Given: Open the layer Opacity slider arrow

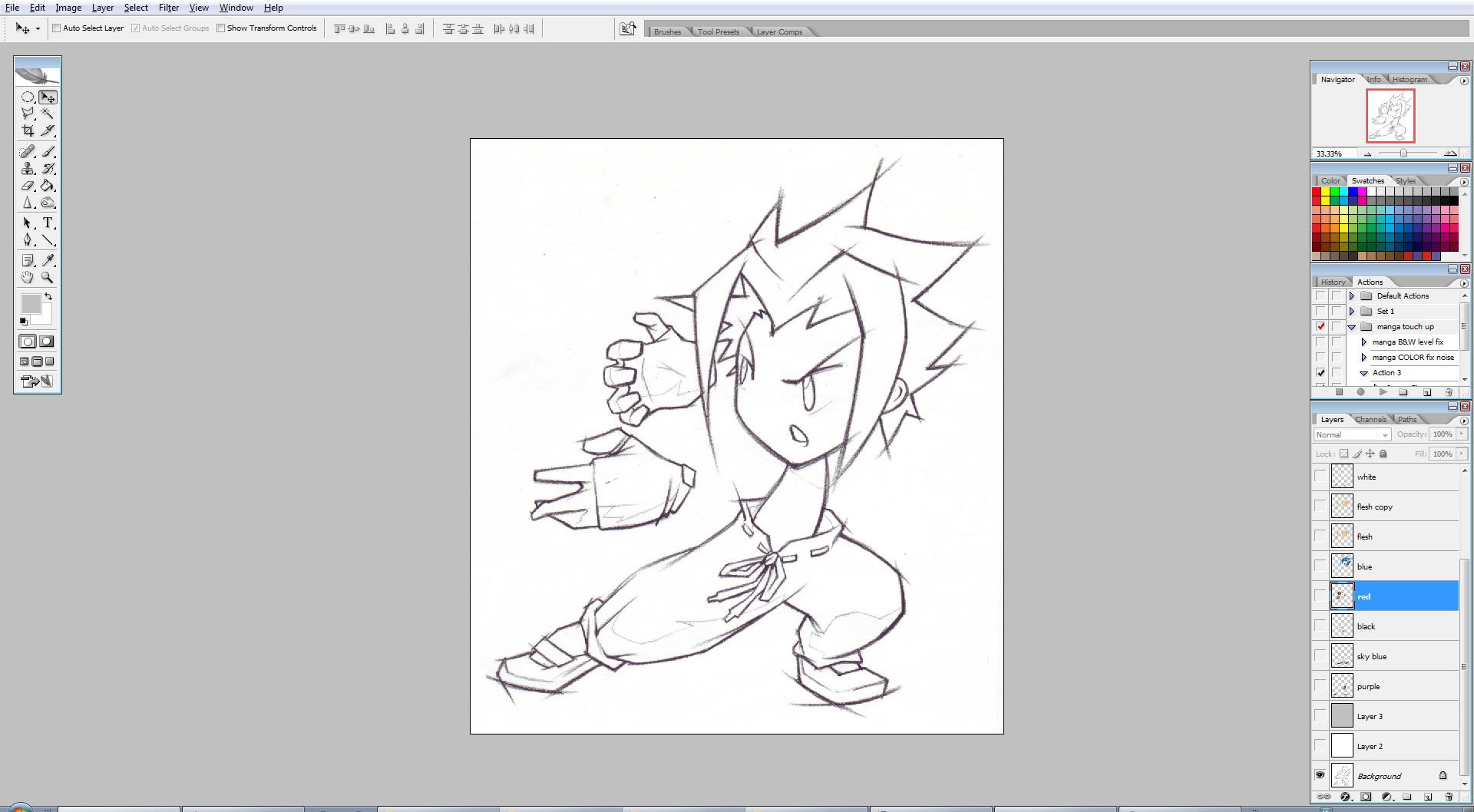Looking at the screenshot, I should click(1461, 434).
